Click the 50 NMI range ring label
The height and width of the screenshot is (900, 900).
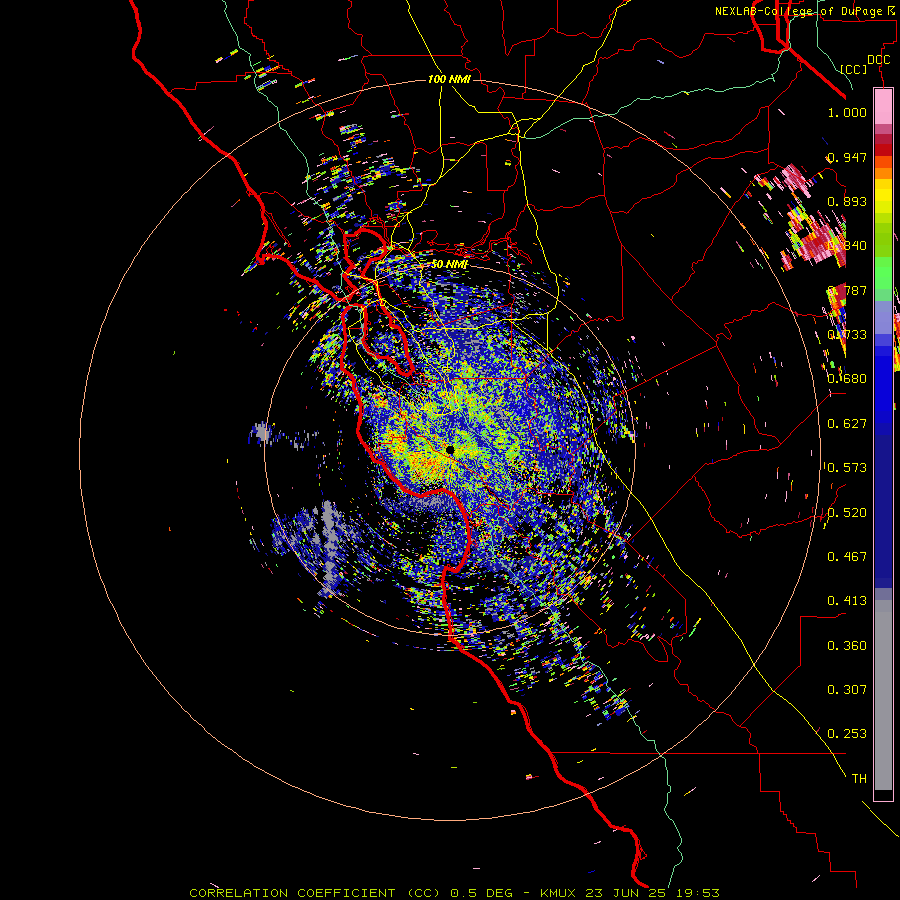pos(449,264)
